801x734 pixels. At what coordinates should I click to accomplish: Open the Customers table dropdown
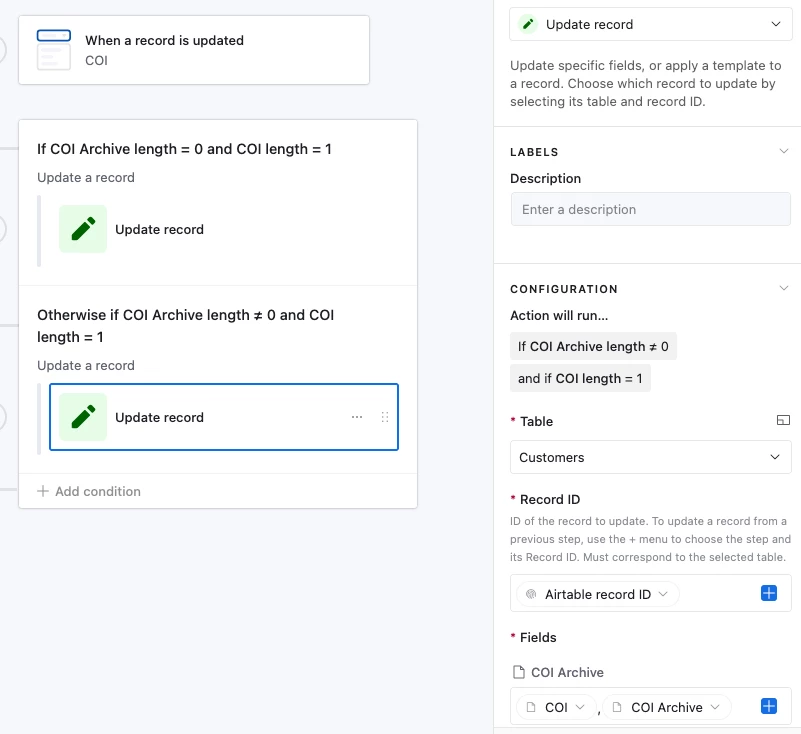coord(650,457)
